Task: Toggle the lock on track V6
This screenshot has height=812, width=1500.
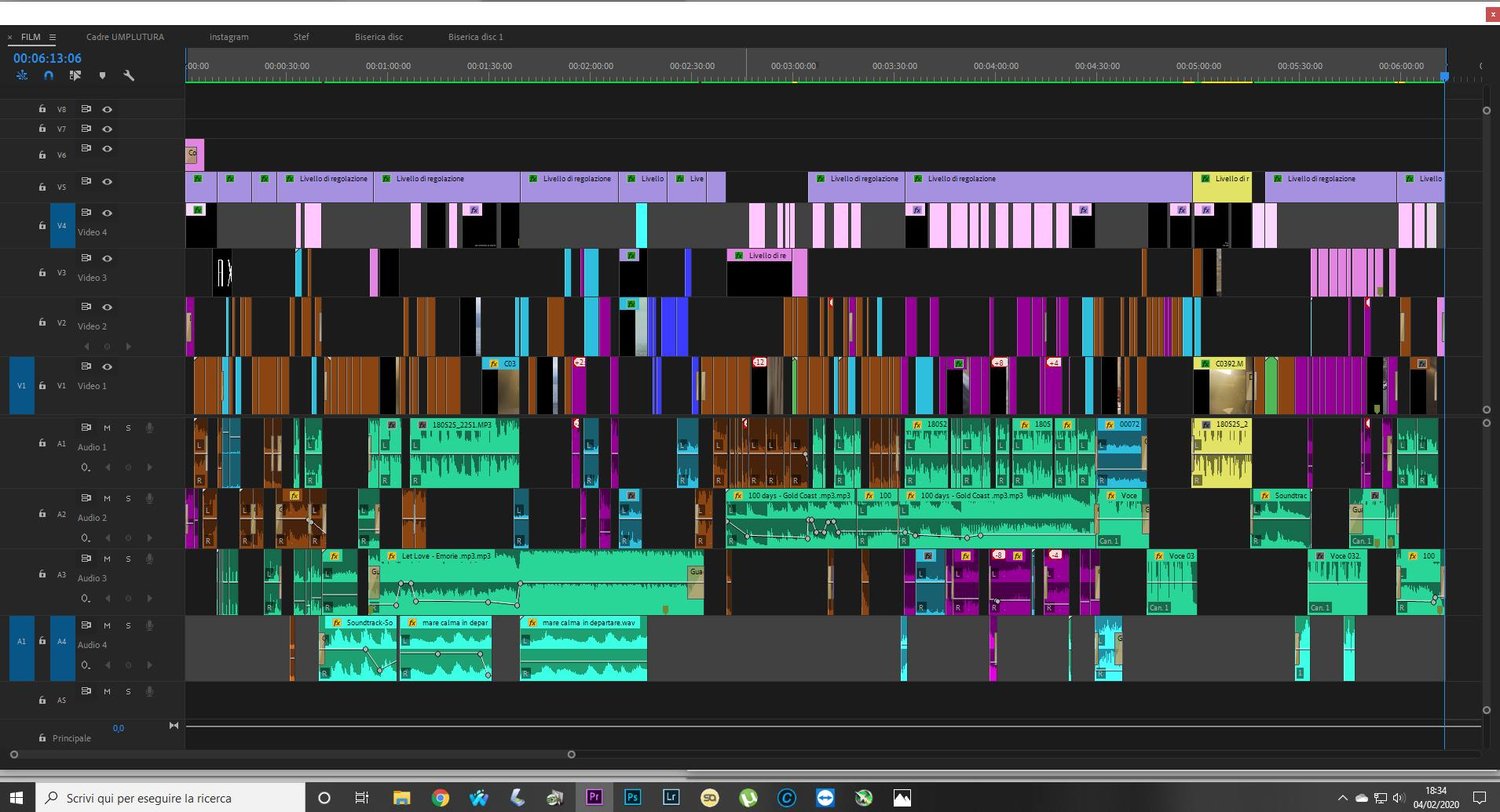Action: click(x=42, y=155)
